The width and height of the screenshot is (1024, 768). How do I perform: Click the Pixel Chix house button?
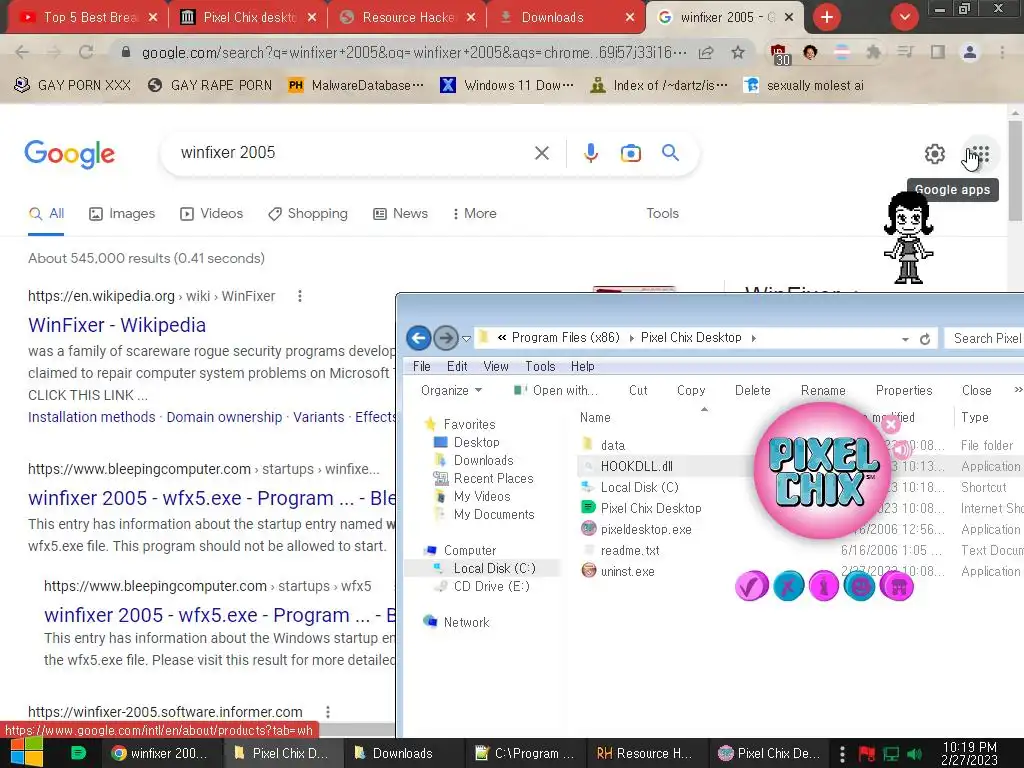click(896, 586)
